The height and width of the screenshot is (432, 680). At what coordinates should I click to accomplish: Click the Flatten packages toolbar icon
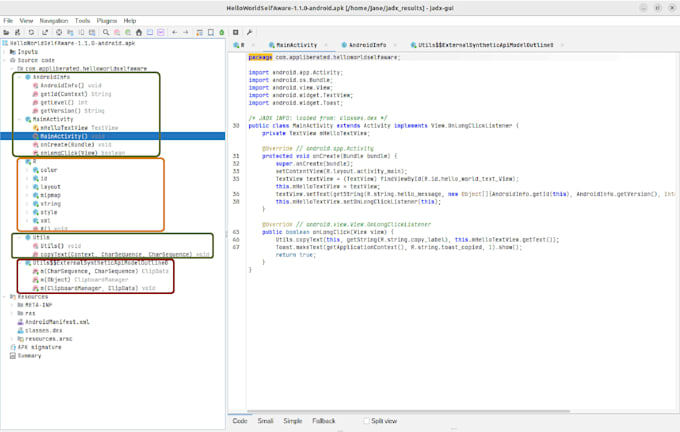(x=70, y=33)
